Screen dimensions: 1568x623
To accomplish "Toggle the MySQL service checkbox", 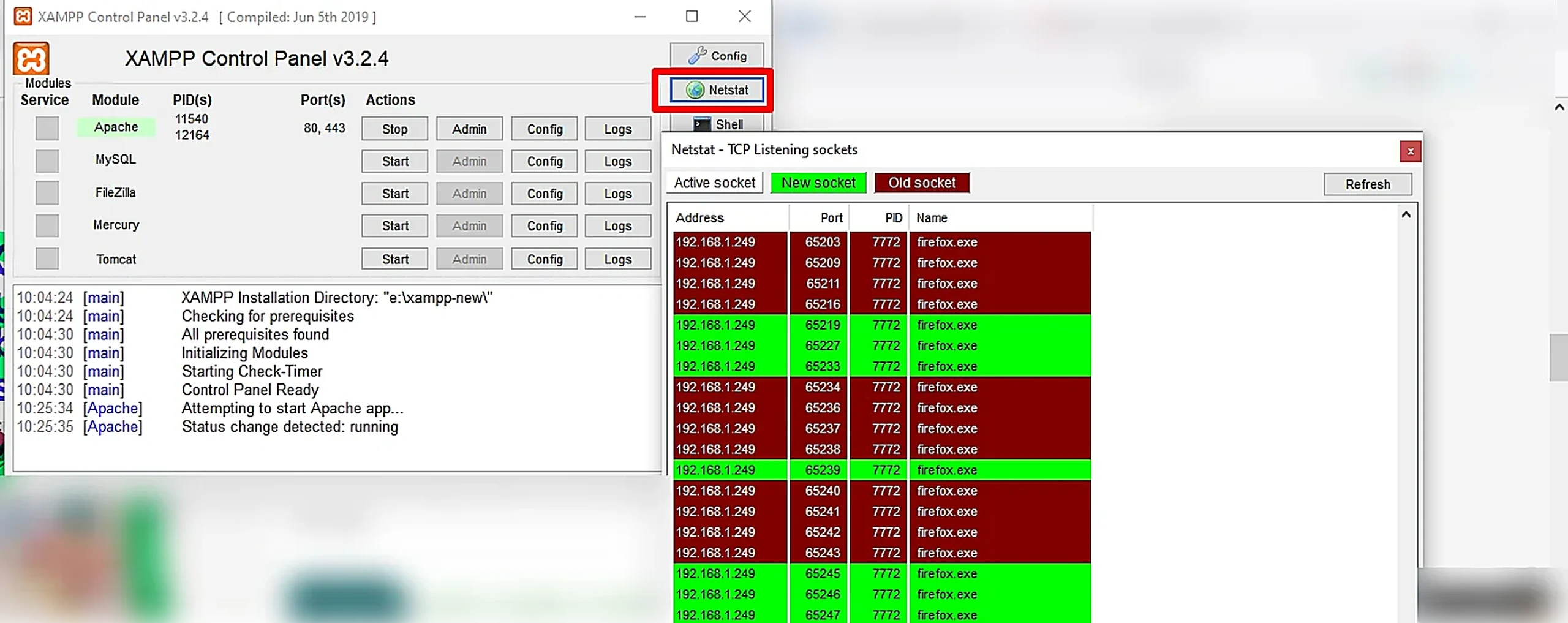I will click(x=47, y=161).
